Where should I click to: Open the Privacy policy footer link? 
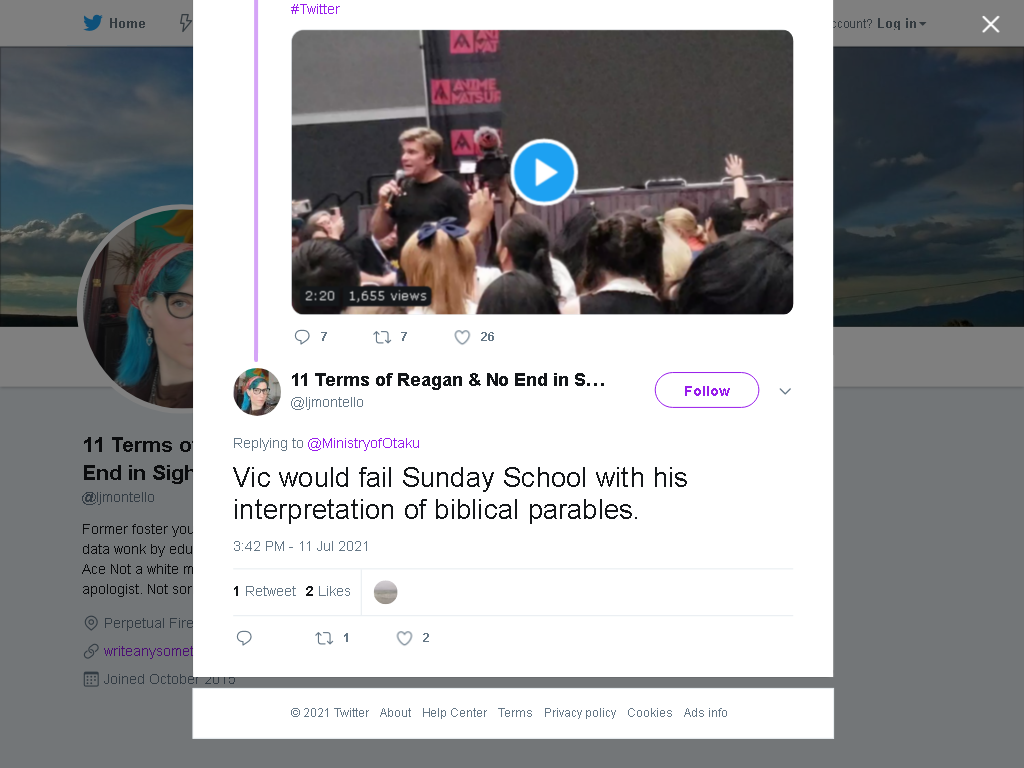tap(580, 712)
